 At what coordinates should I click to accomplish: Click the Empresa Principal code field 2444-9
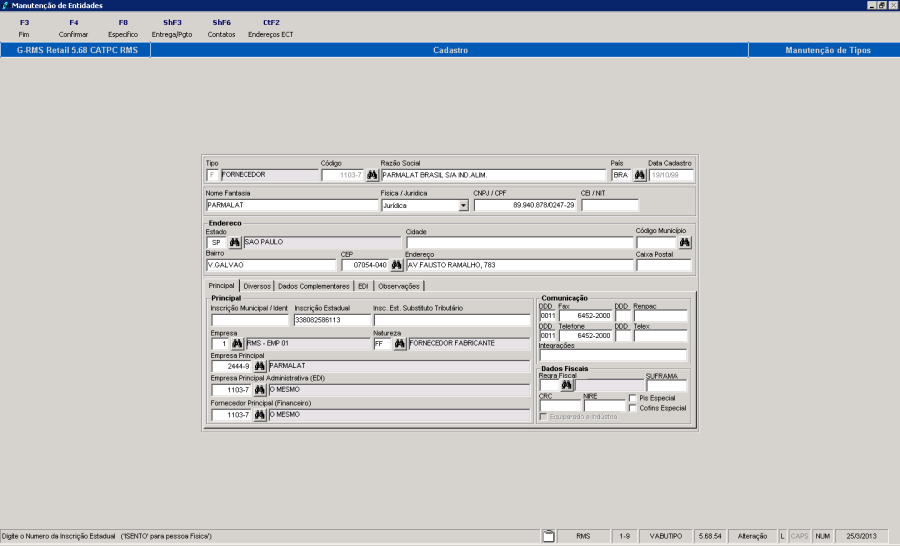(231, 366)
